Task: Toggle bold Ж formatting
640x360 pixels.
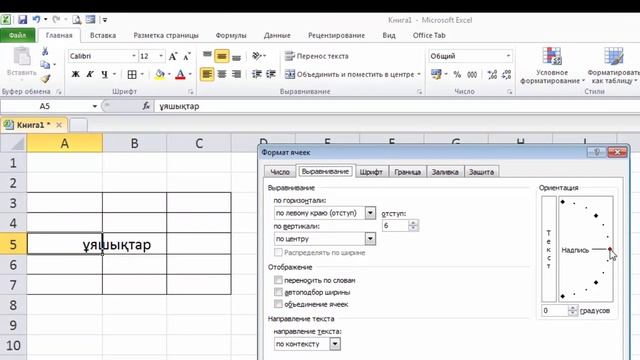Action: pos(76,74)
